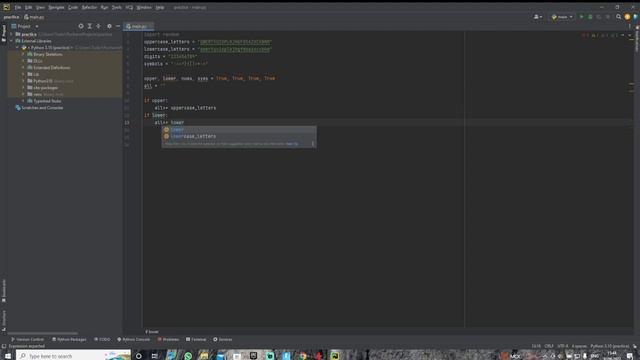Select the venv folder in project tree
This screenshot has width=640, height=360.
tap(38, 94)
